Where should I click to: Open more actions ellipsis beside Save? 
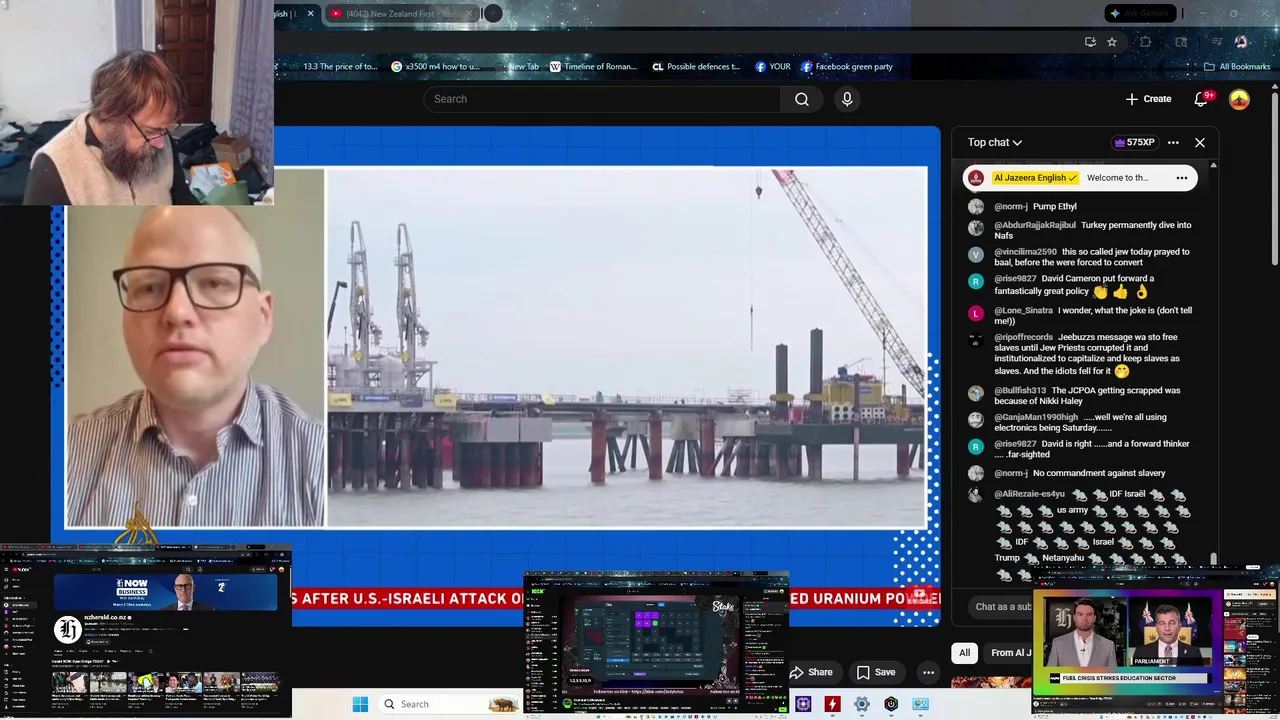click(929, 672)
